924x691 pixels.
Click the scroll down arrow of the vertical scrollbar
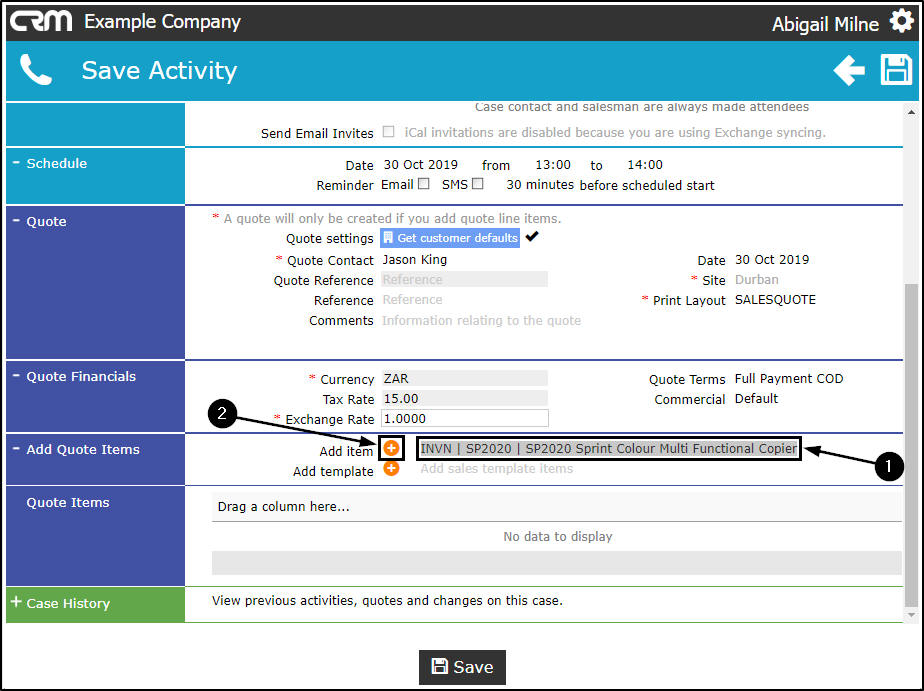911,614
